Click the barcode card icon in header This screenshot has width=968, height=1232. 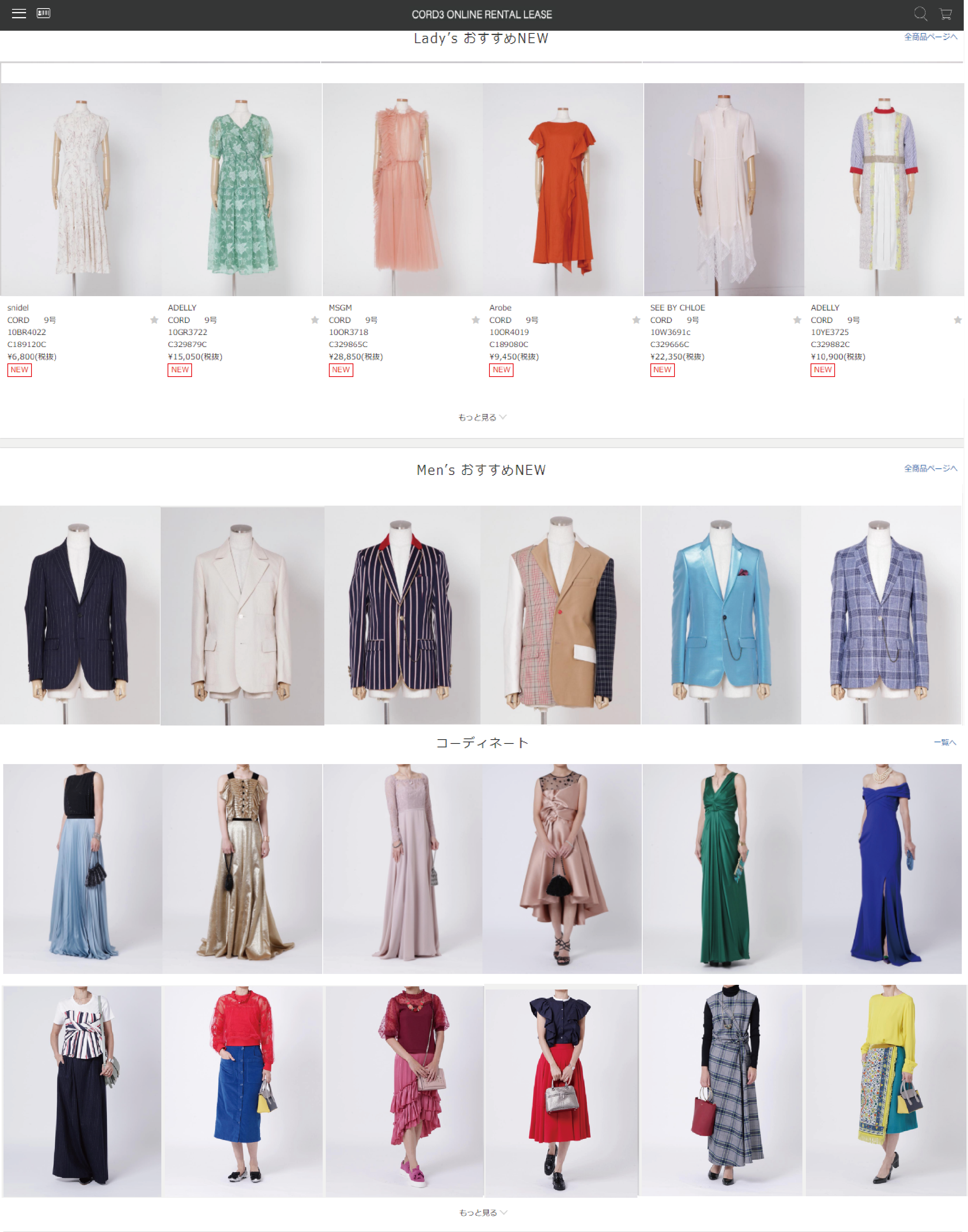click(x=44, y=13)
